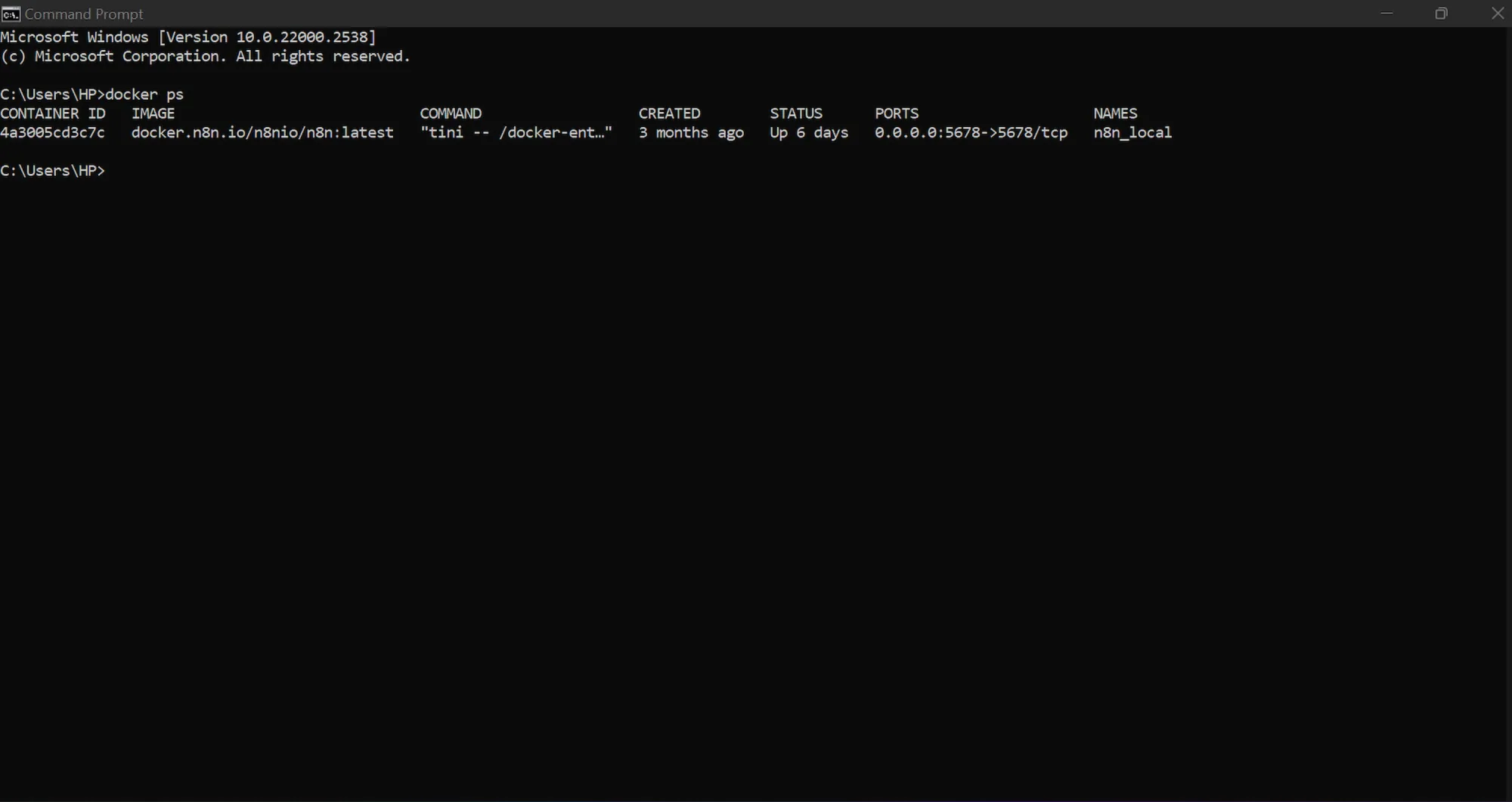Screen dimensions: 1512x802
Task: Click the 'PORTS' column header
Action: (897, 113)
